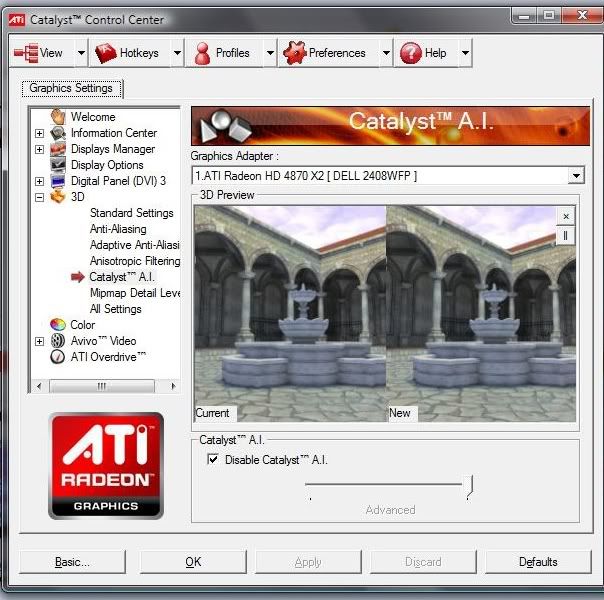Toggle Disable Catalyst A.I. checkbox
This screenshot has height=600, width=604.
(212, 460)
